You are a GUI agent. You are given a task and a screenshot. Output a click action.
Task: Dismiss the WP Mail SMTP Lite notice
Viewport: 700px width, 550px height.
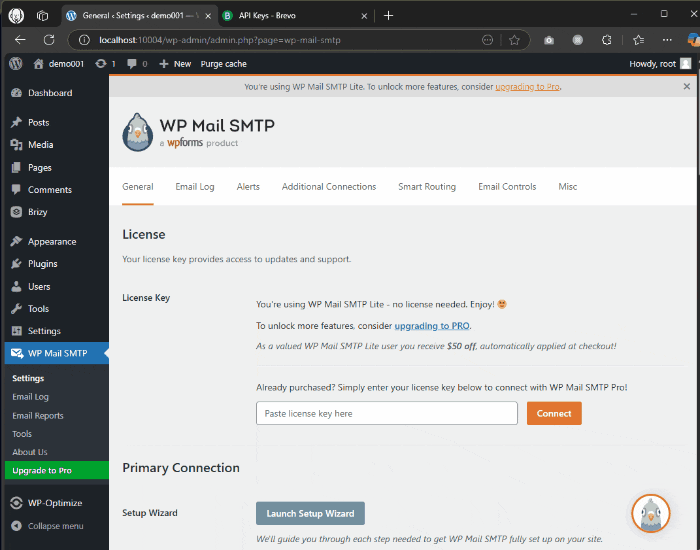tap(686, 87)
